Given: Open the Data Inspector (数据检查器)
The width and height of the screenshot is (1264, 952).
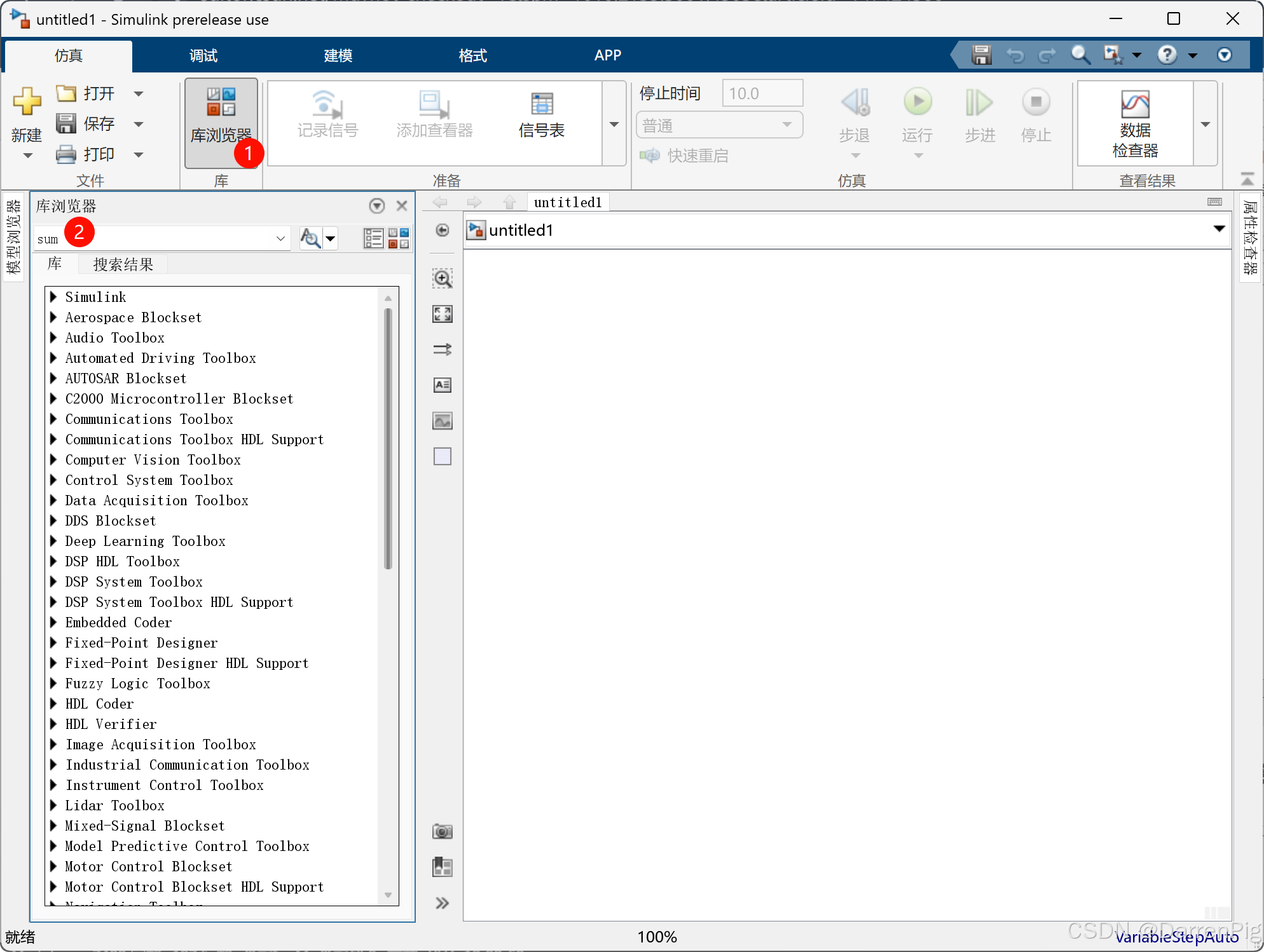Looking at the screenshot, I should 1135,123.
